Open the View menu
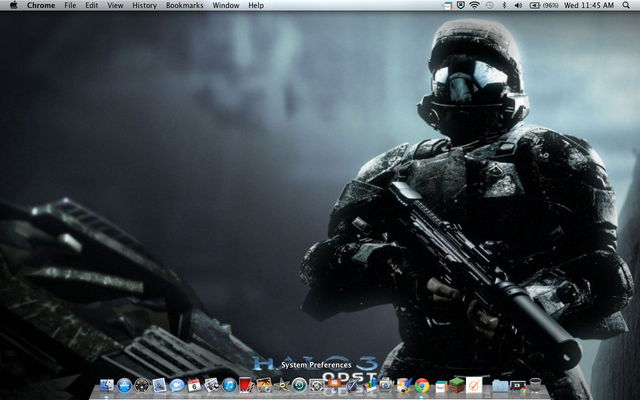The width and height of the screenshot is (640, 400). 115,5
